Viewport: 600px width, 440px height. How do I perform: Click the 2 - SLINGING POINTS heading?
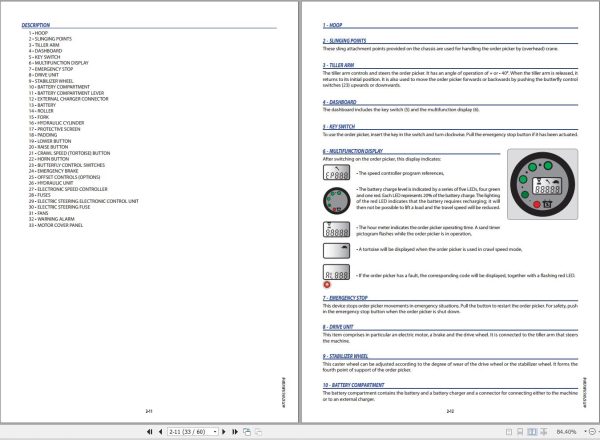point(344,41)
